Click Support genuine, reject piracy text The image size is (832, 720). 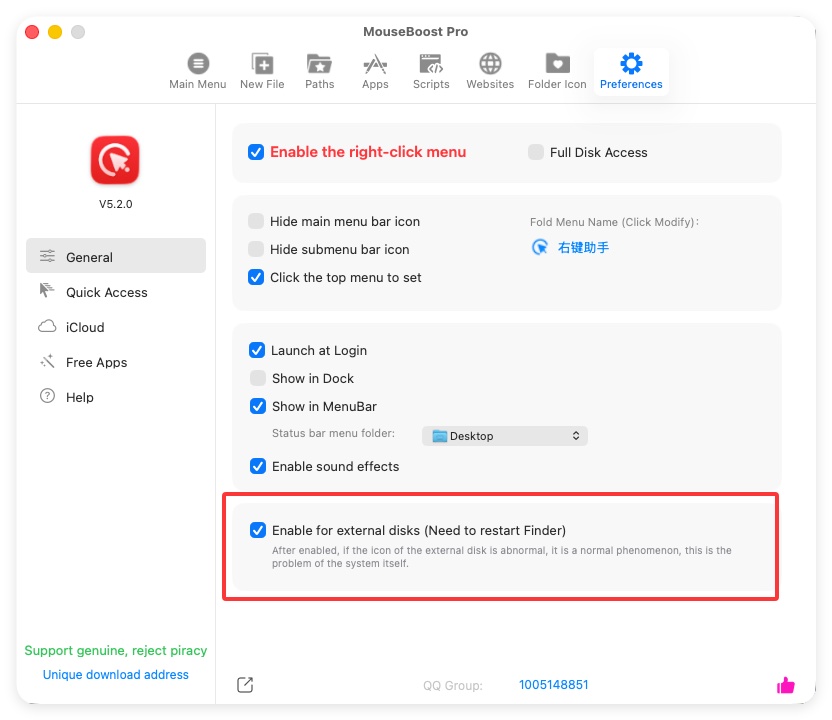116,650
